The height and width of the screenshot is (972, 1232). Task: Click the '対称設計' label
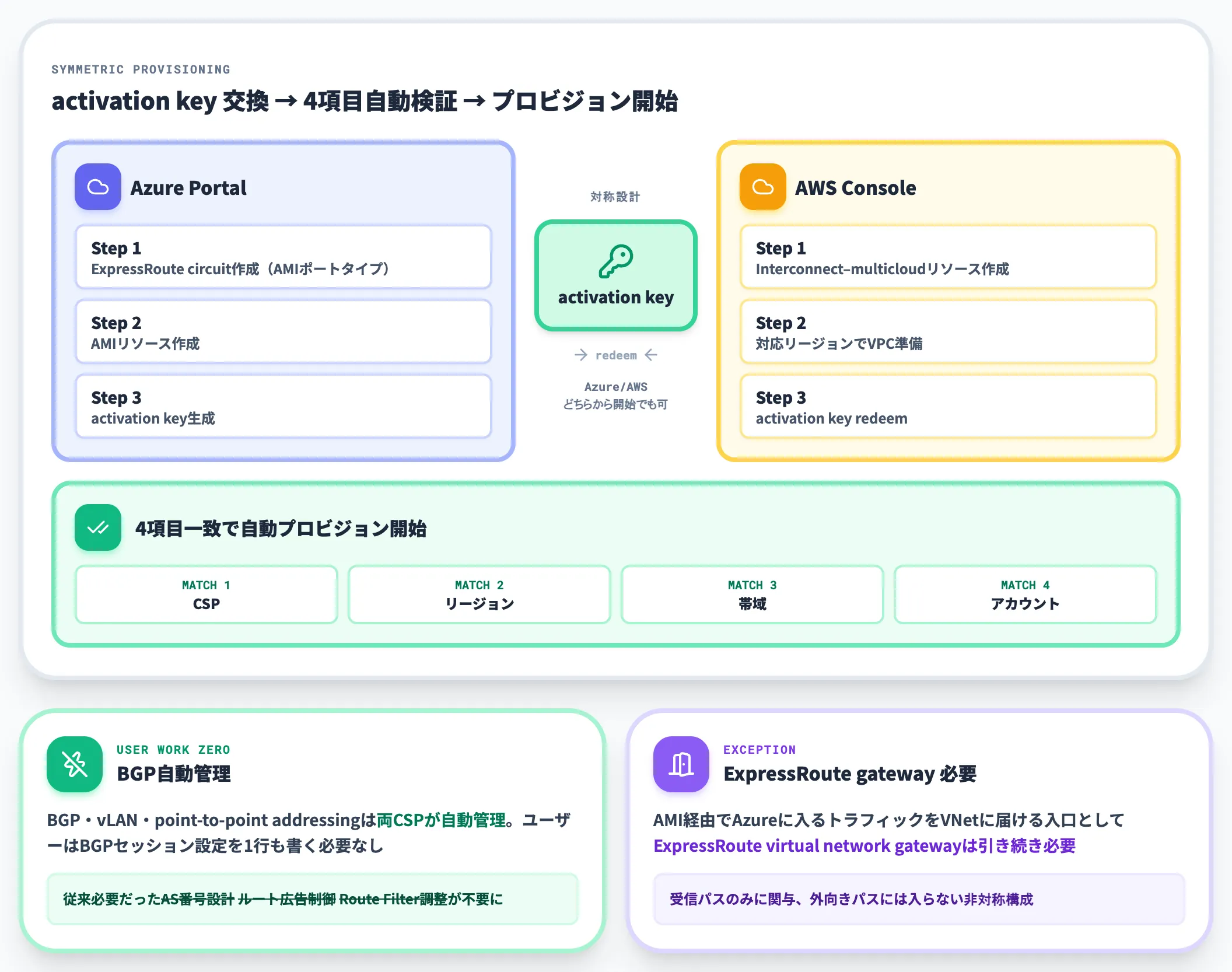point(615,197)
